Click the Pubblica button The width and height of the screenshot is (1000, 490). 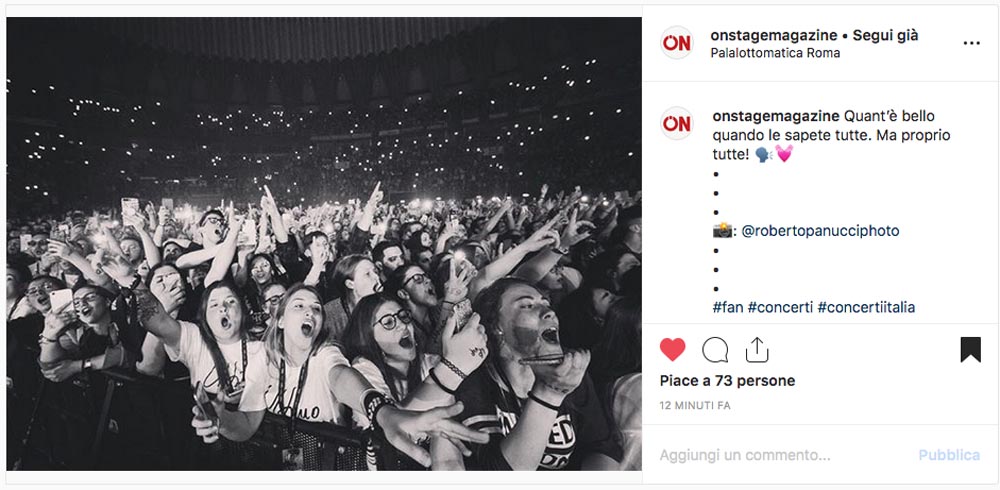pyautogui.click(x=949, y=456)
